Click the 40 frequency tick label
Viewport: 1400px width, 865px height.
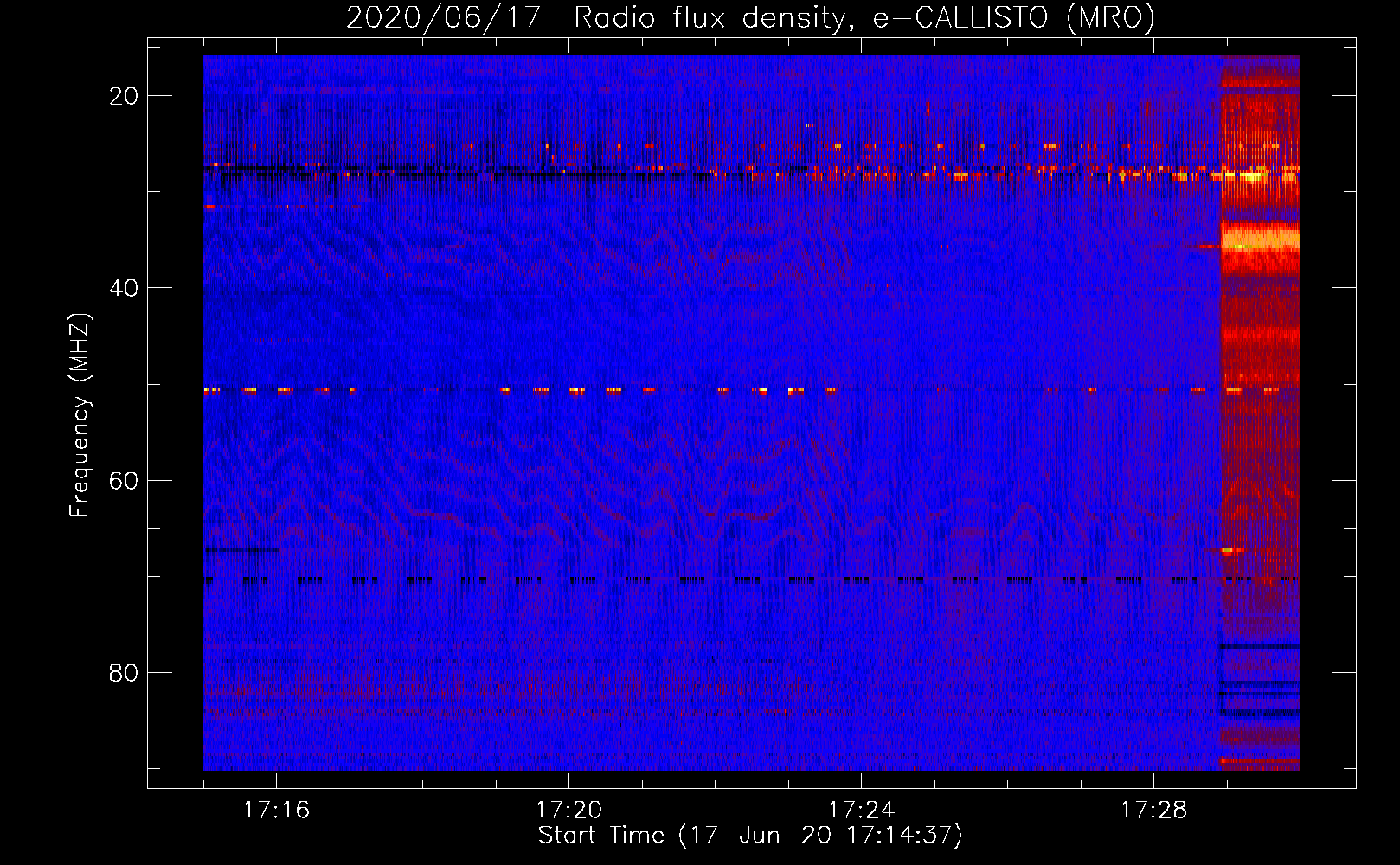(x=124, y=288)
